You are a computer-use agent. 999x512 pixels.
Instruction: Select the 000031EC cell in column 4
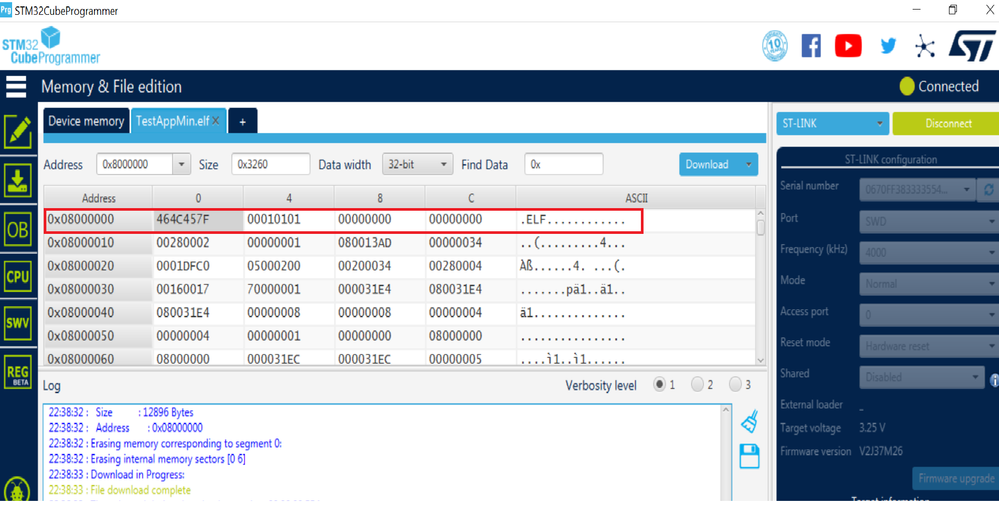click(289, 359)
